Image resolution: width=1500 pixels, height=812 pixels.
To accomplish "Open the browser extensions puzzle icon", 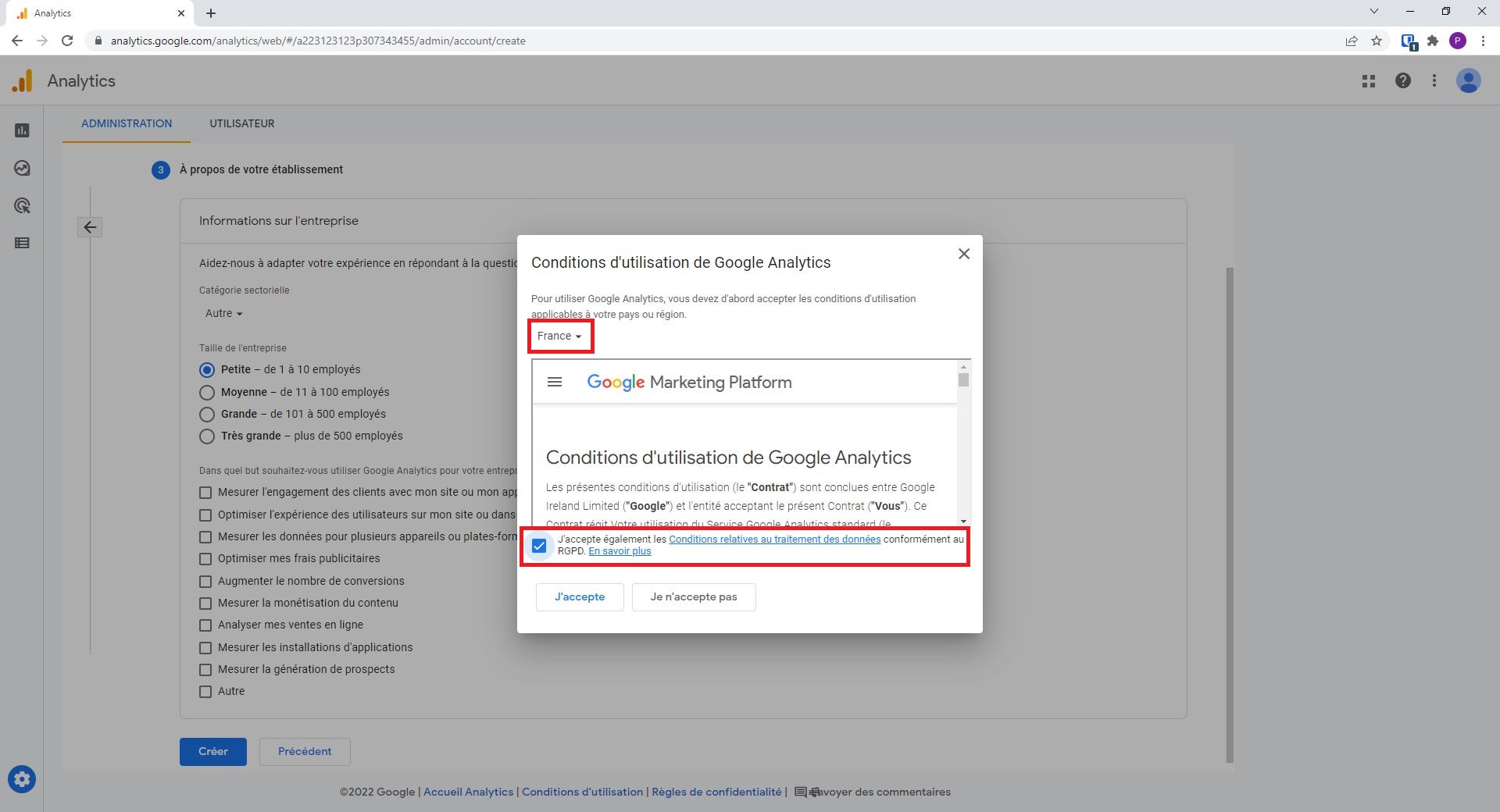I will pyautogui.click(x=1433, y=41).
